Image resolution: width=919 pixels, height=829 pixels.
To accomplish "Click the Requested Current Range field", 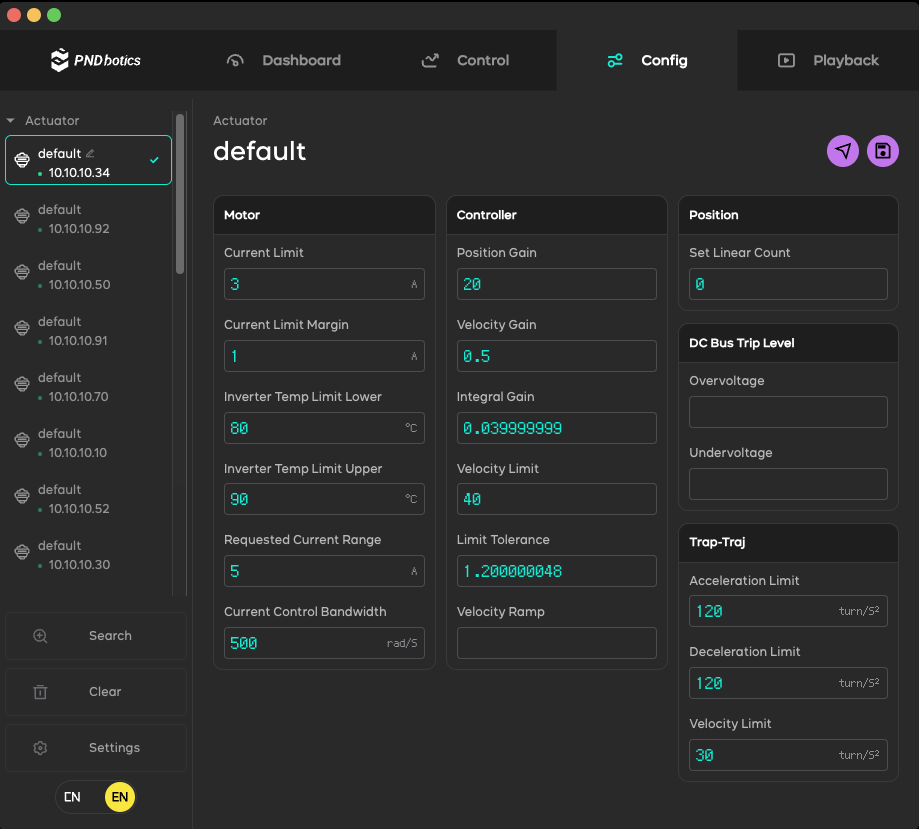I will [324, 571].
